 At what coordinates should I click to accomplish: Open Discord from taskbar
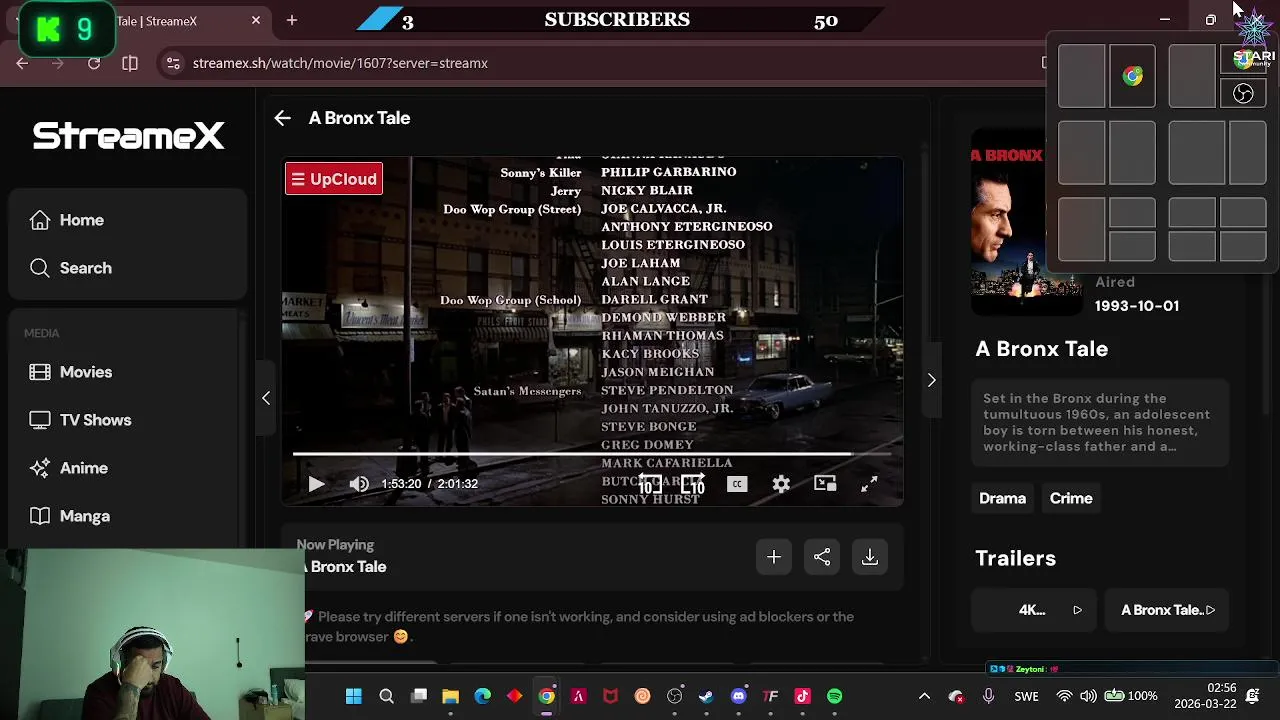click(739, 696)
